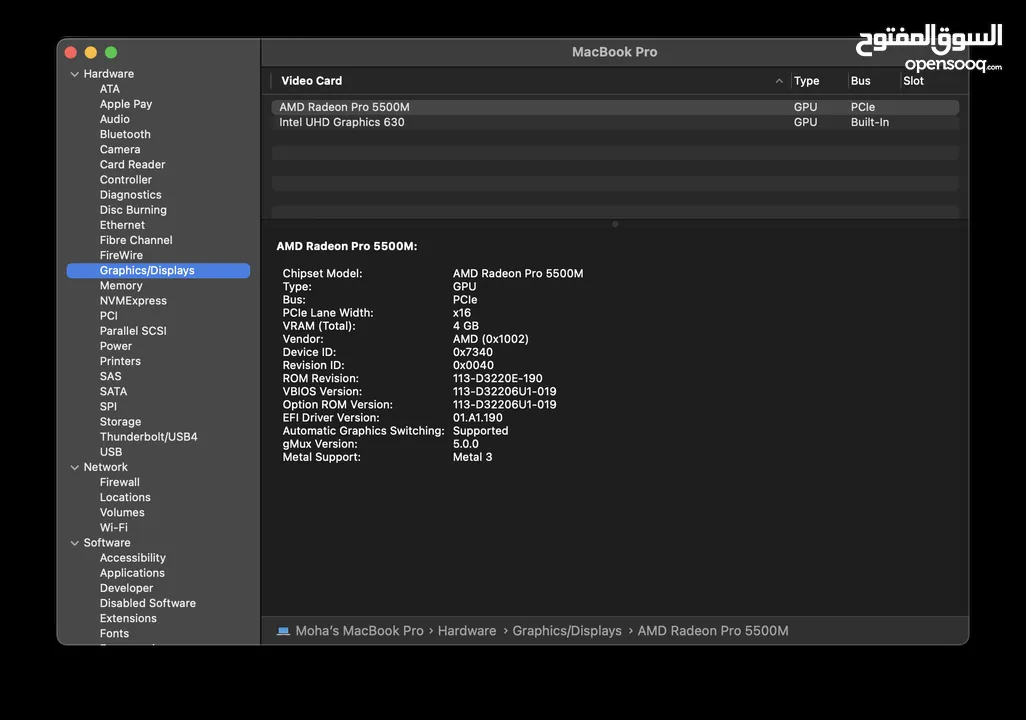This screenshot has width=1026, height=720.
Task: Select Locations under Network
Action: point(125,497)
